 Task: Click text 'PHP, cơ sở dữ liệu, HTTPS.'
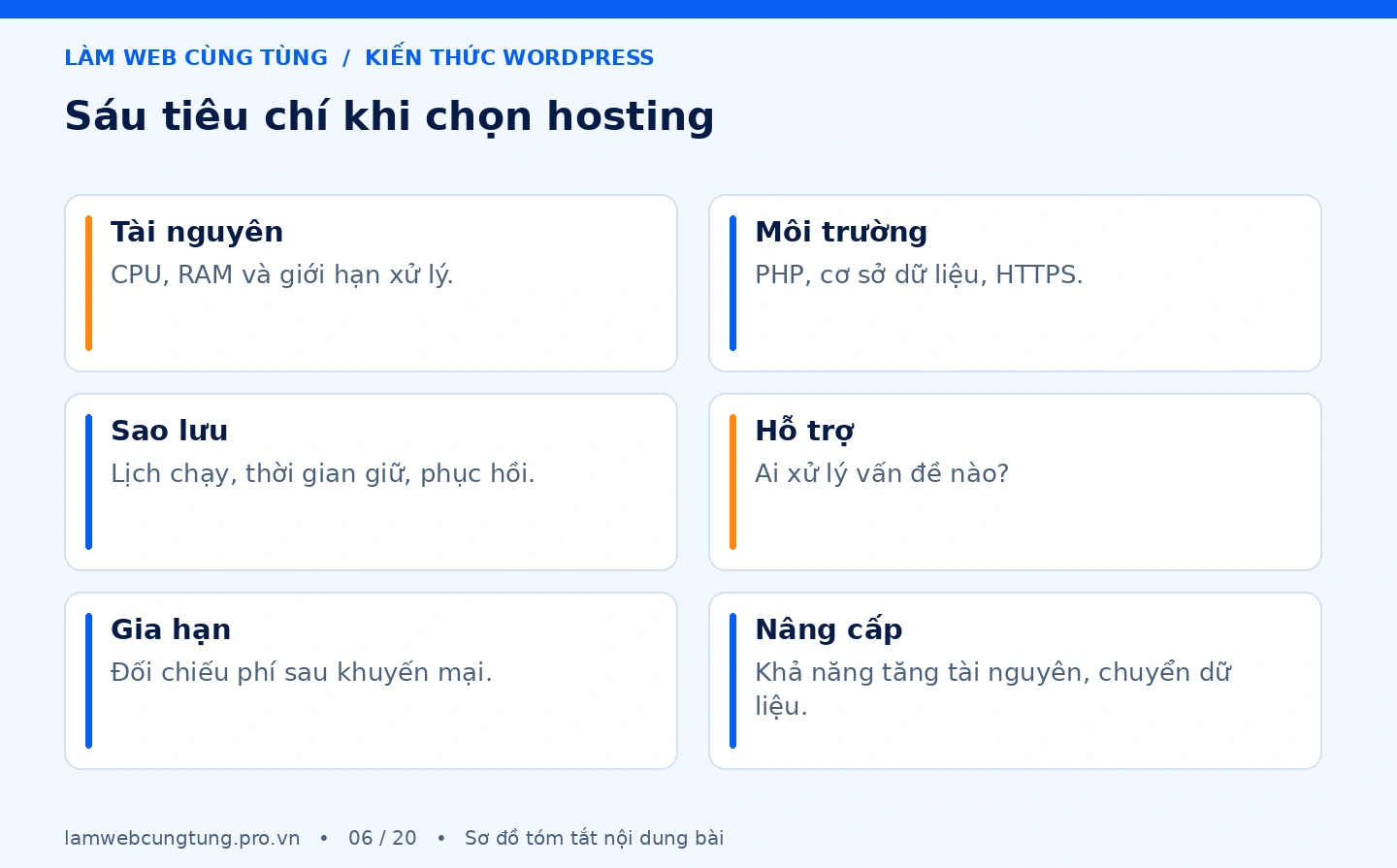pyautogui.click(x=919, y=275)
